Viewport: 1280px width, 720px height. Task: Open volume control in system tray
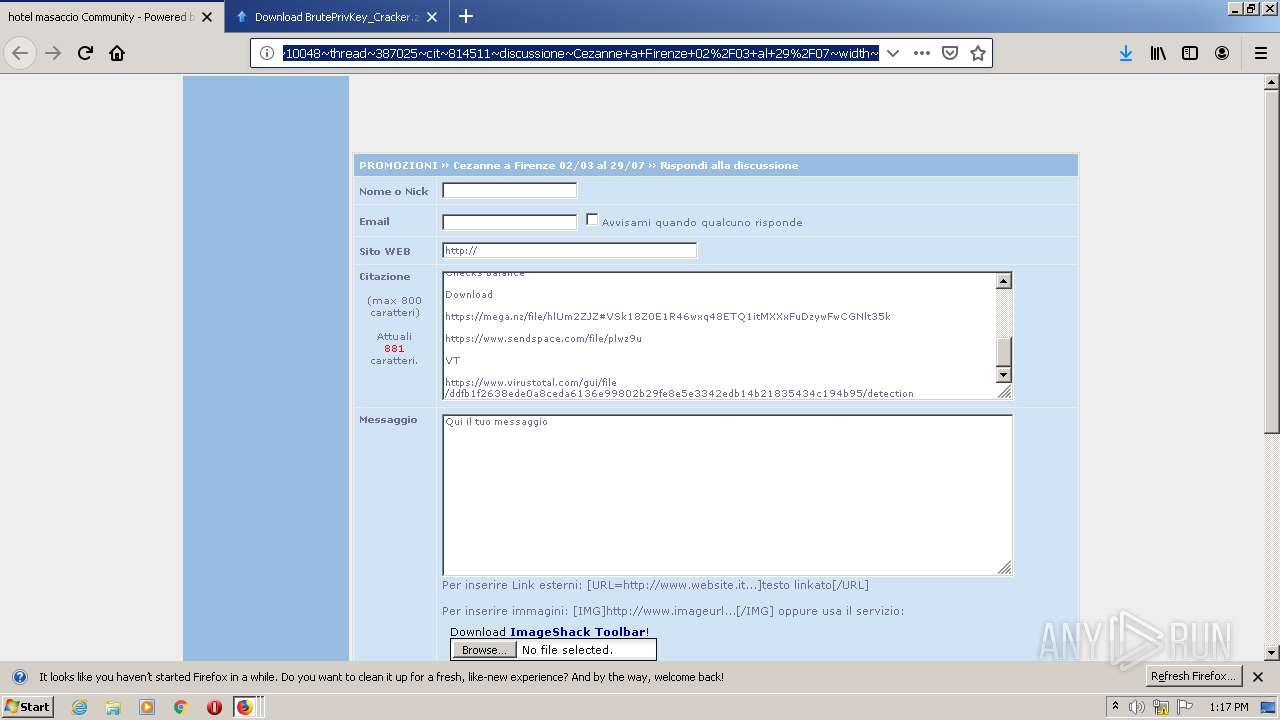[1137, 707]
